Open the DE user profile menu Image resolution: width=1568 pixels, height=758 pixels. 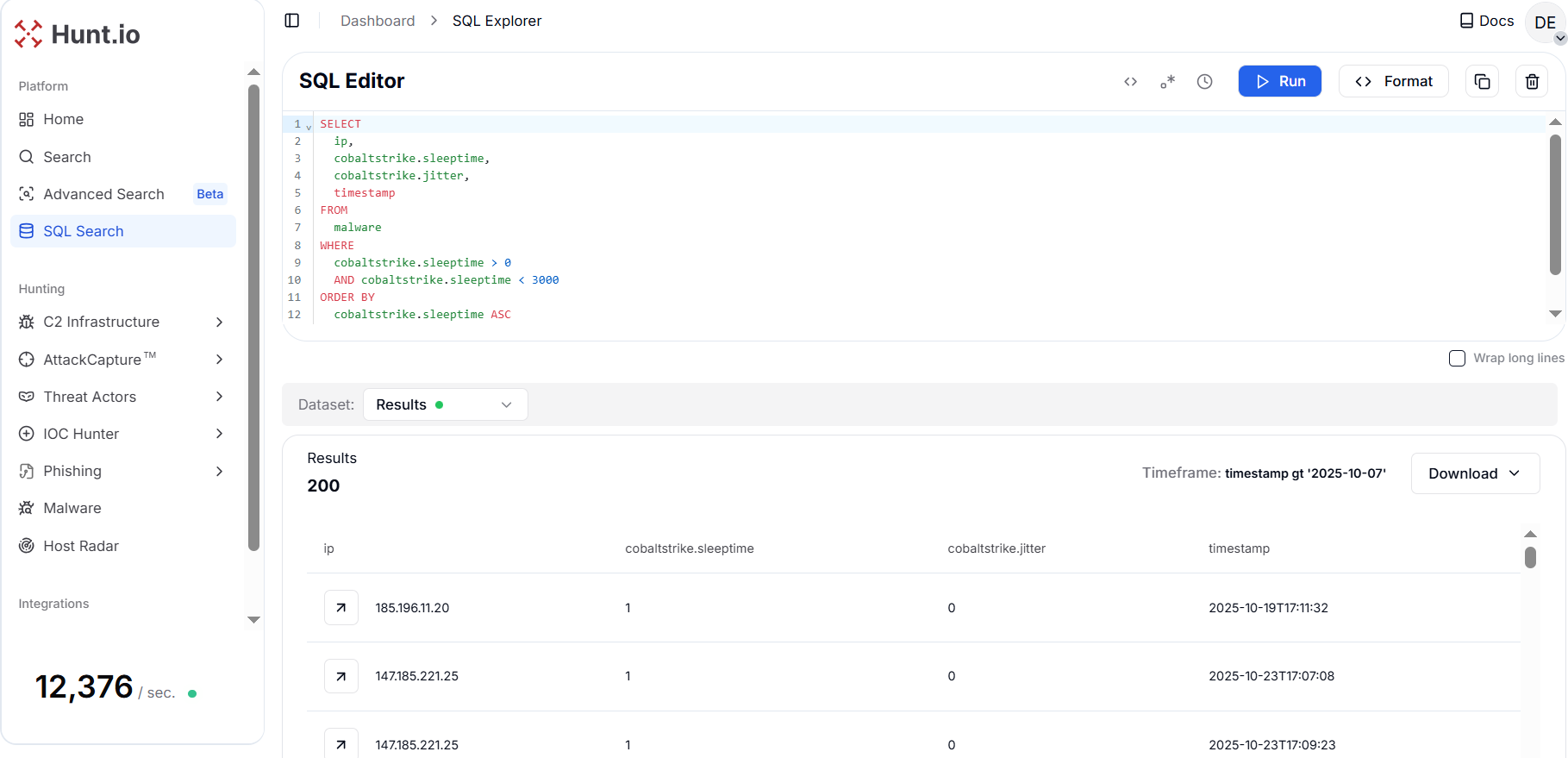click(x=1545, y=23)
